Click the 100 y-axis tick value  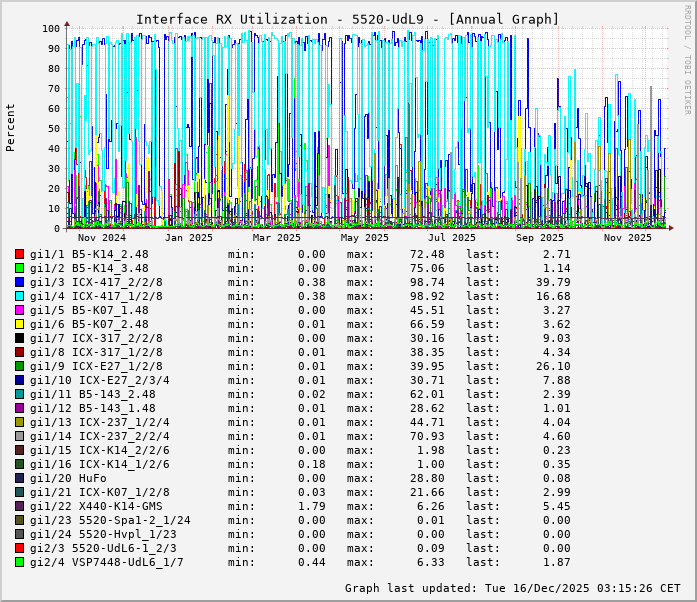tap(51, 28)
